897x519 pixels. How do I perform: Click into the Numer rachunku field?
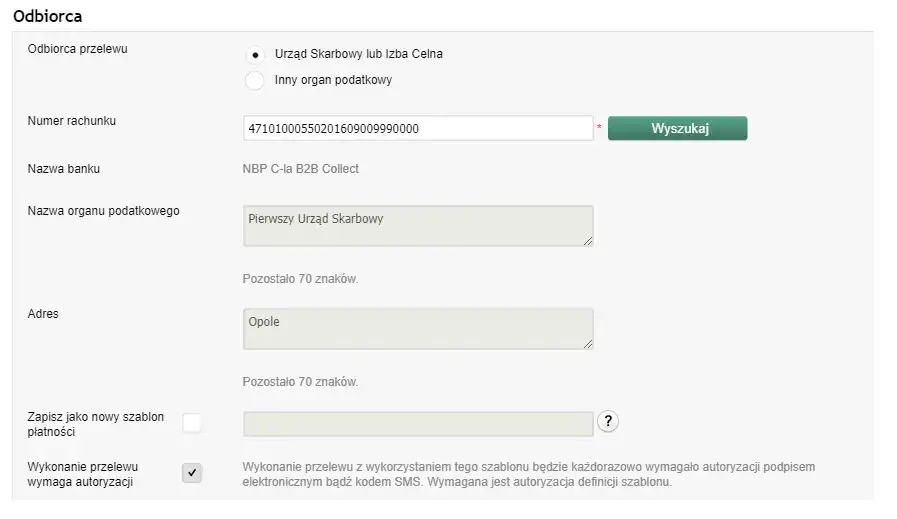click(x=418, y=129)
